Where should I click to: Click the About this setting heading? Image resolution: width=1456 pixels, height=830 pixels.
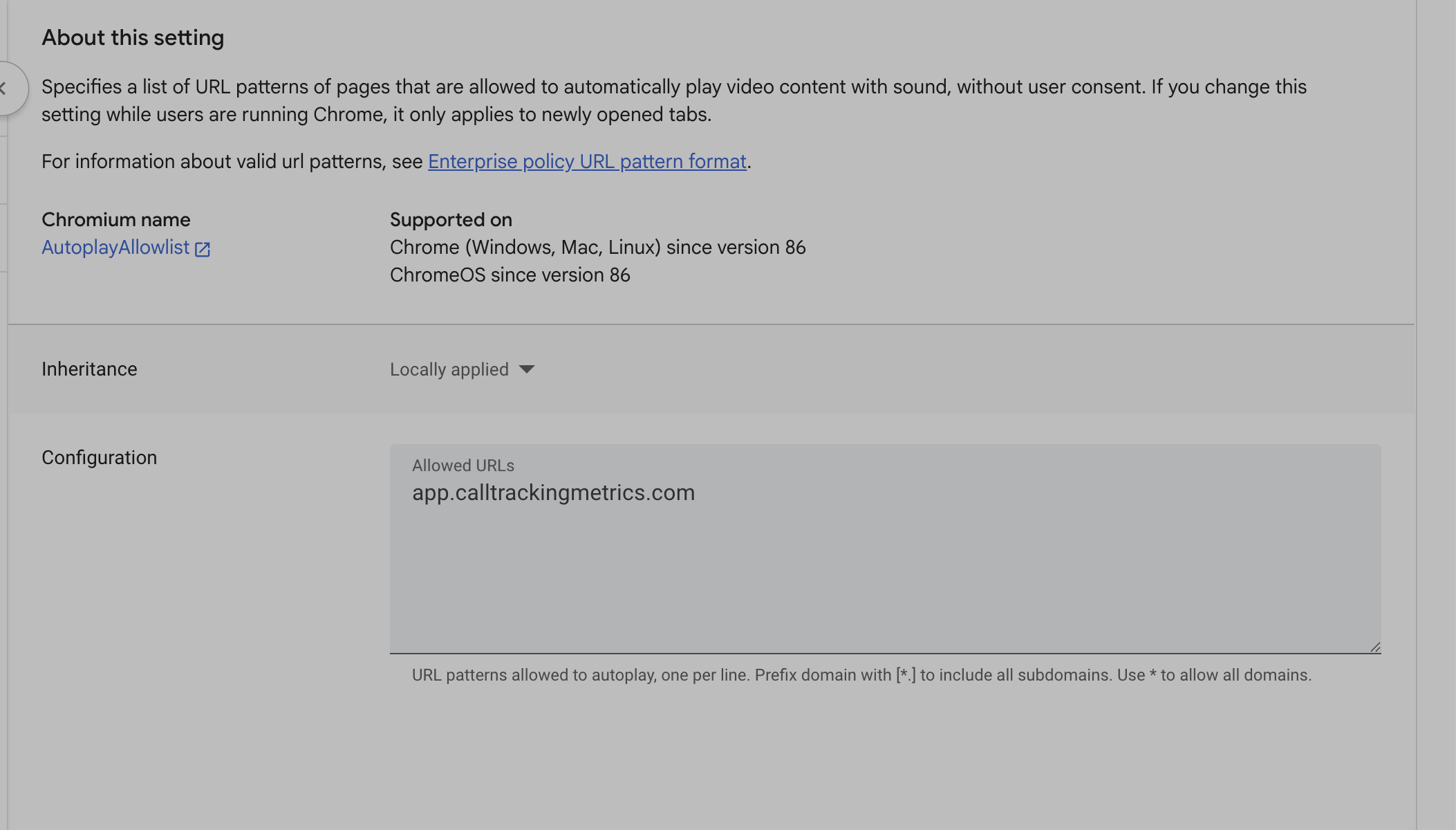tap(133, 38)
